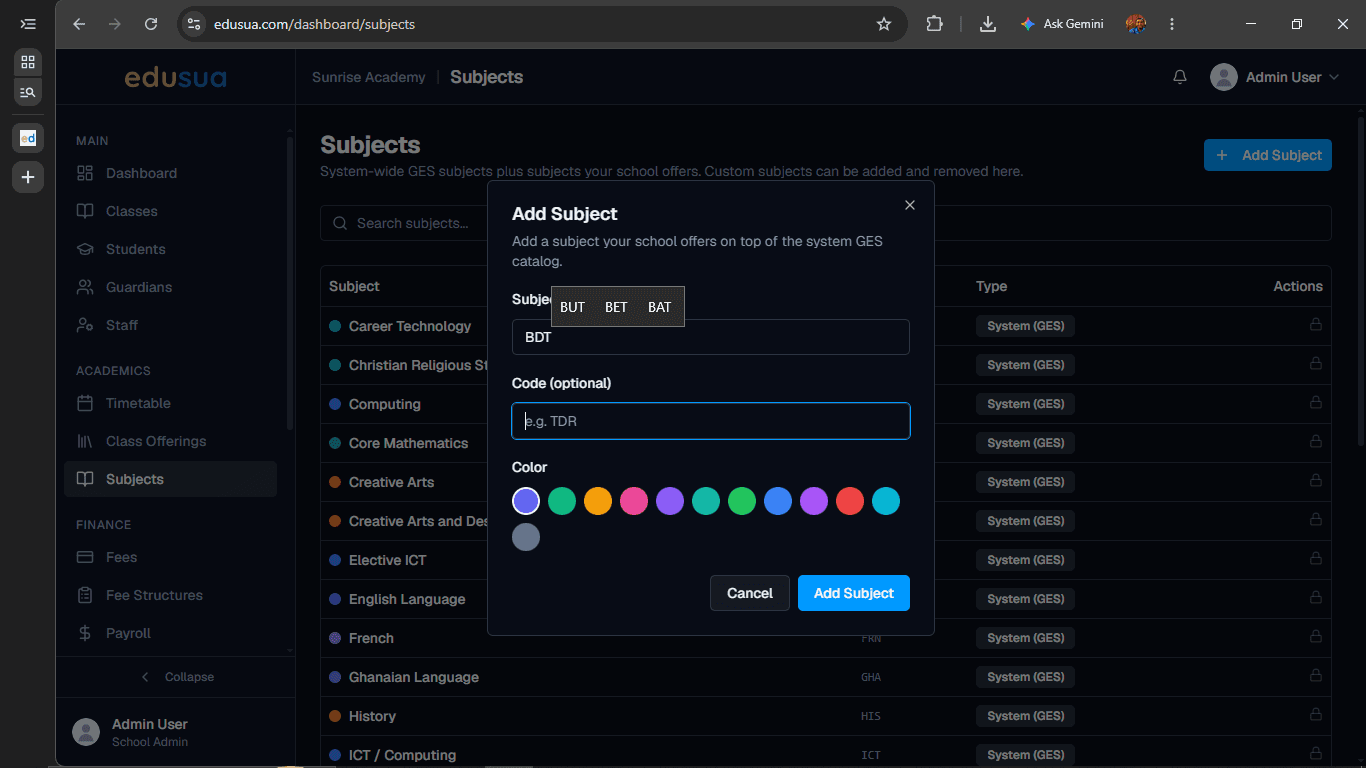The image size is (1366, 768).
Task: Choose the BUT autocomplete suggestion
Action: (572, 307)
